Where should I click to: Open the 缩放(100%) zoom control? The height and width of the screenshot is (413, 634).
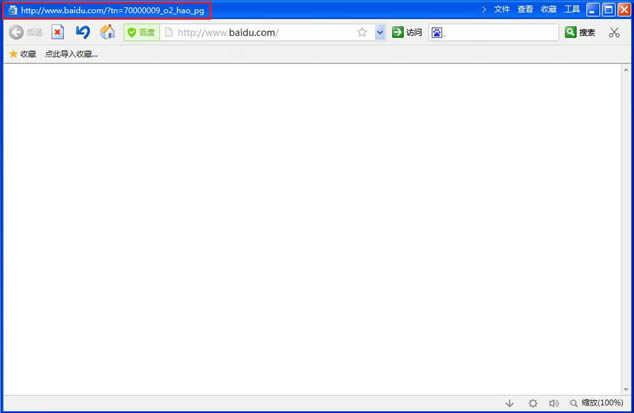[597, 403]
